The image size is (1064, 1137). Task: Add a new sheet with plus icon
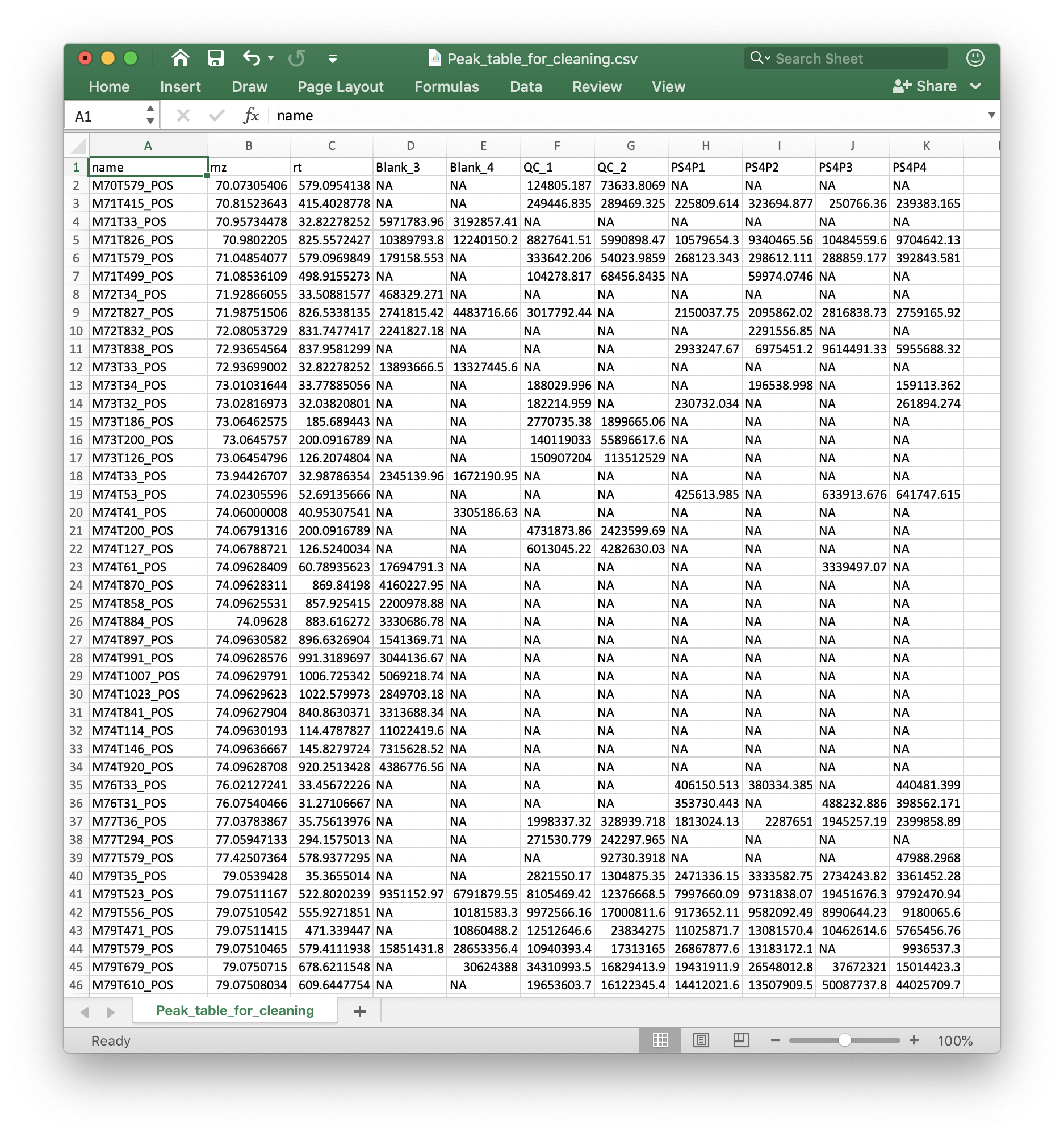click(x=359, y=1011)
